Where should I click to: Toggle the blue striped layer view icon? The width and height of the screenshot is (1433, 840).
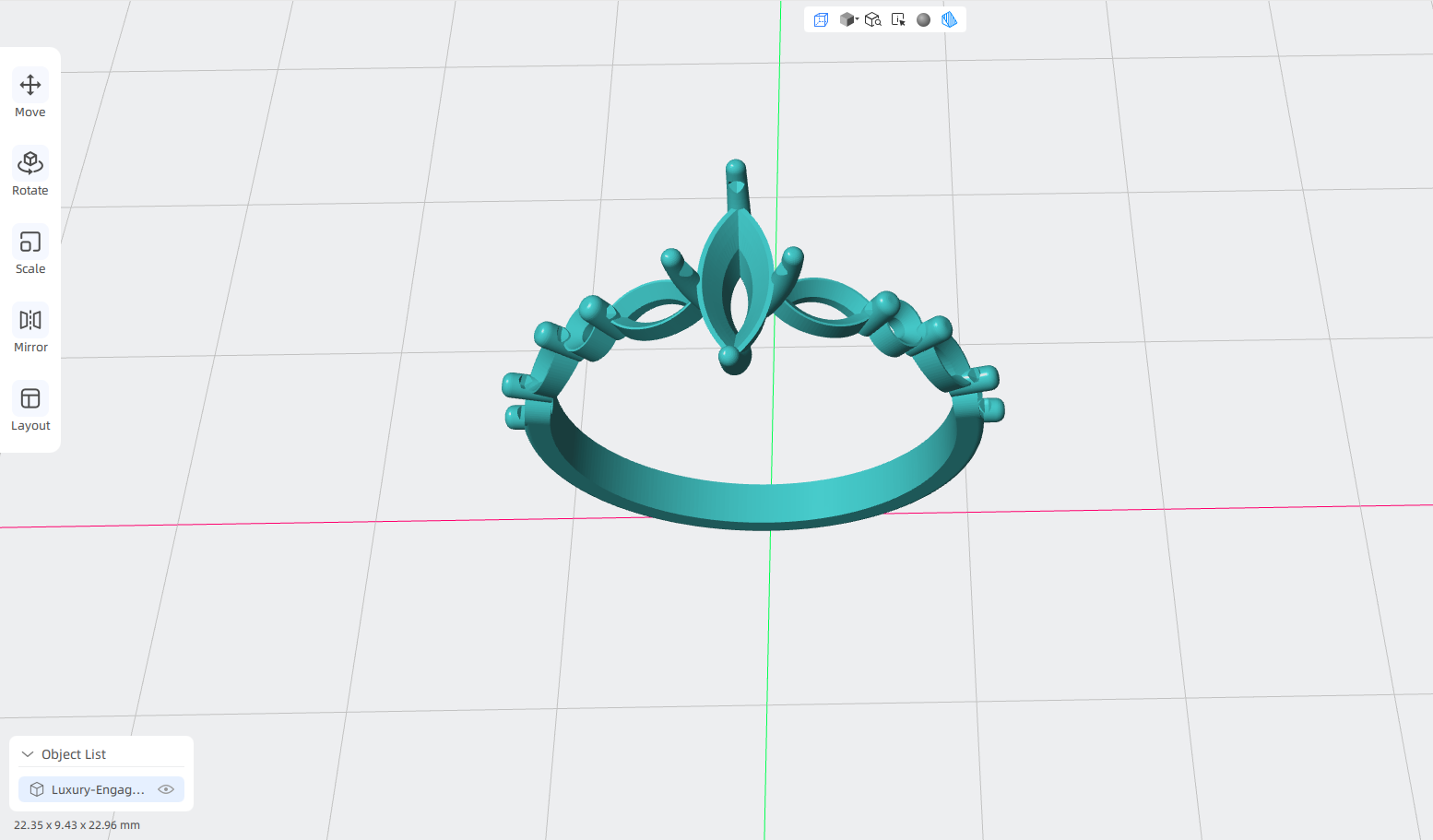949,19
